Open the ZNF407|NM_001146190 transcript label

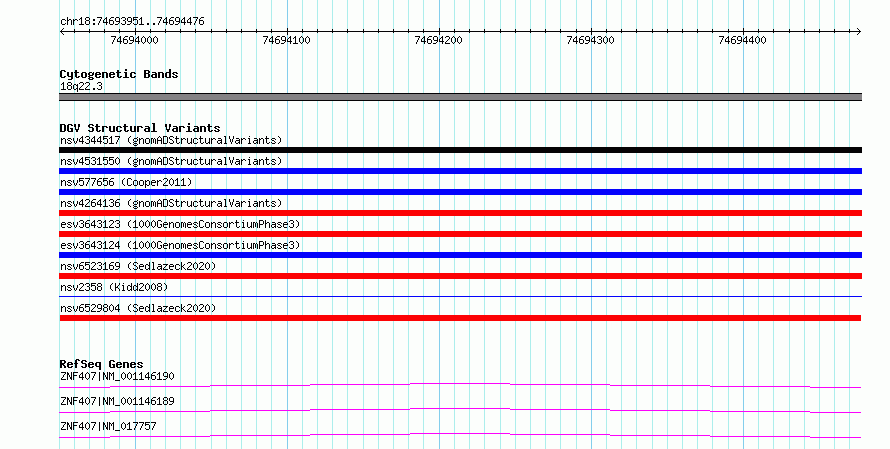click(117, 376)
